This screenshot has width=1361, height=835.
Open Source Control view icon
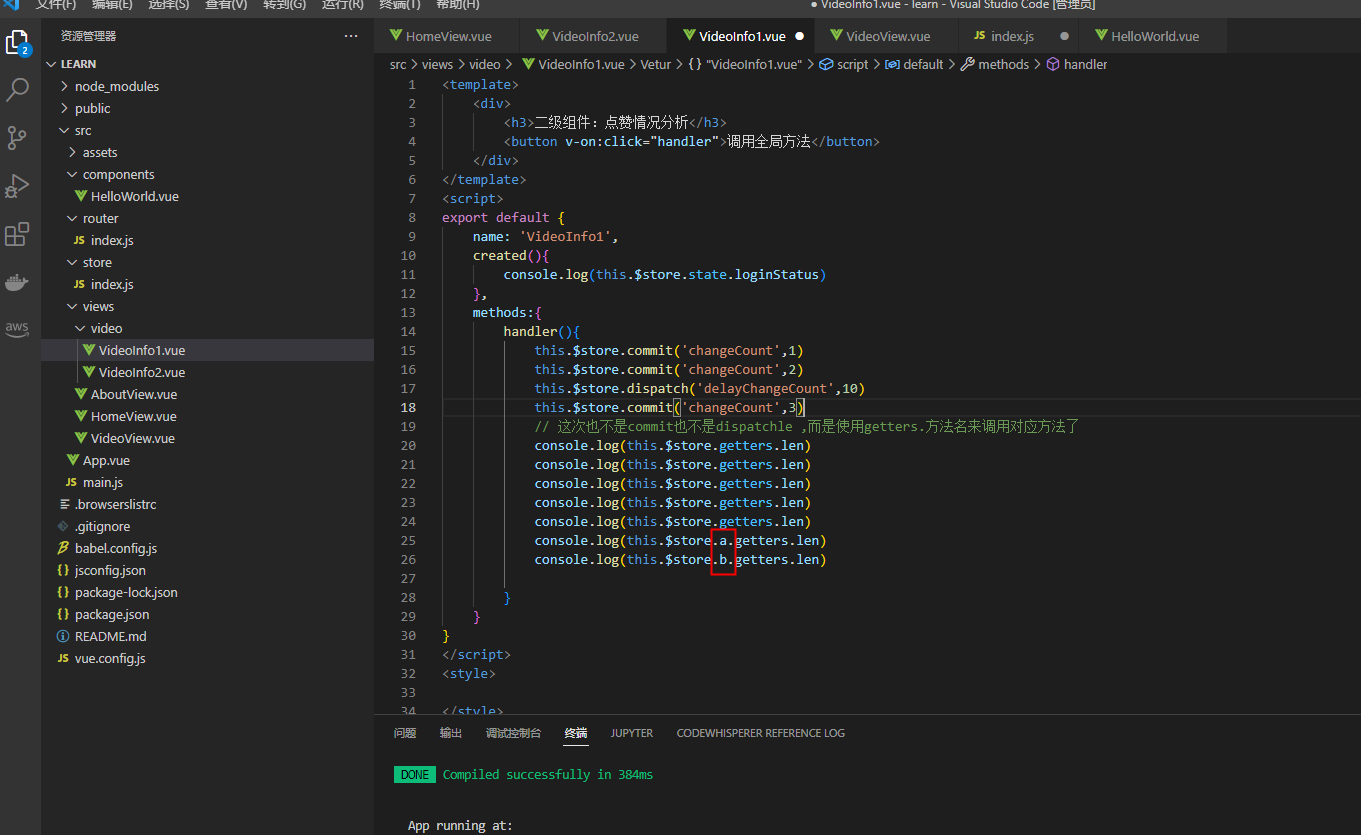17,137
